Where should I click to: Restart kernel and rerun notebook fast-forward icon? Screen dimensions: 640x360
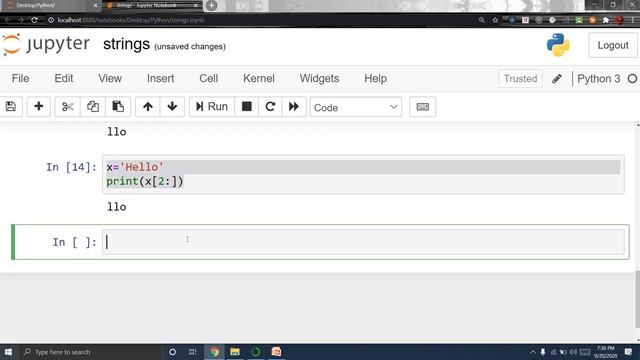coord(294,107)
